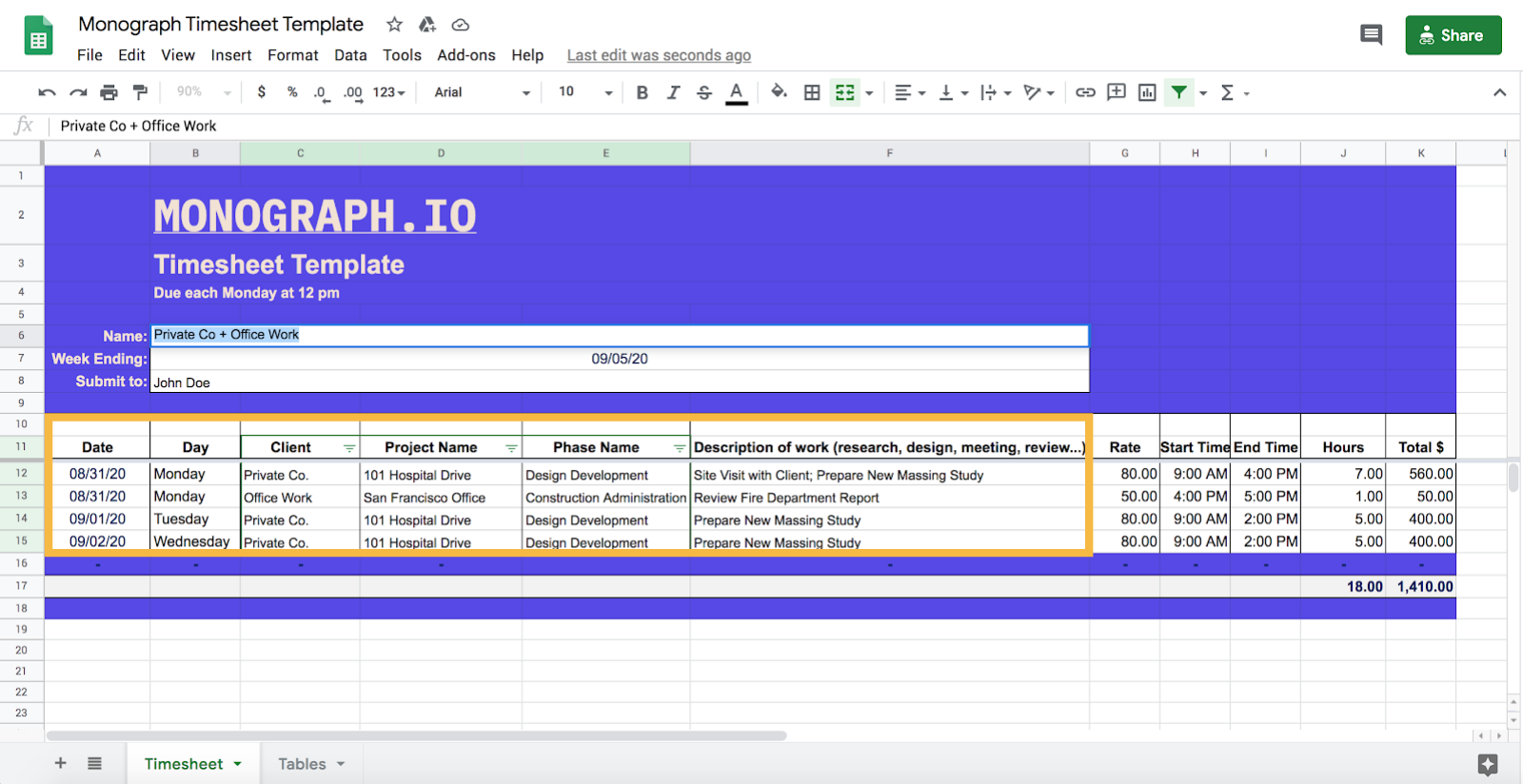The width and height of the screenshot is (1523, 784).
Task: Open vertical align dropdown
Action: [954, 92]
